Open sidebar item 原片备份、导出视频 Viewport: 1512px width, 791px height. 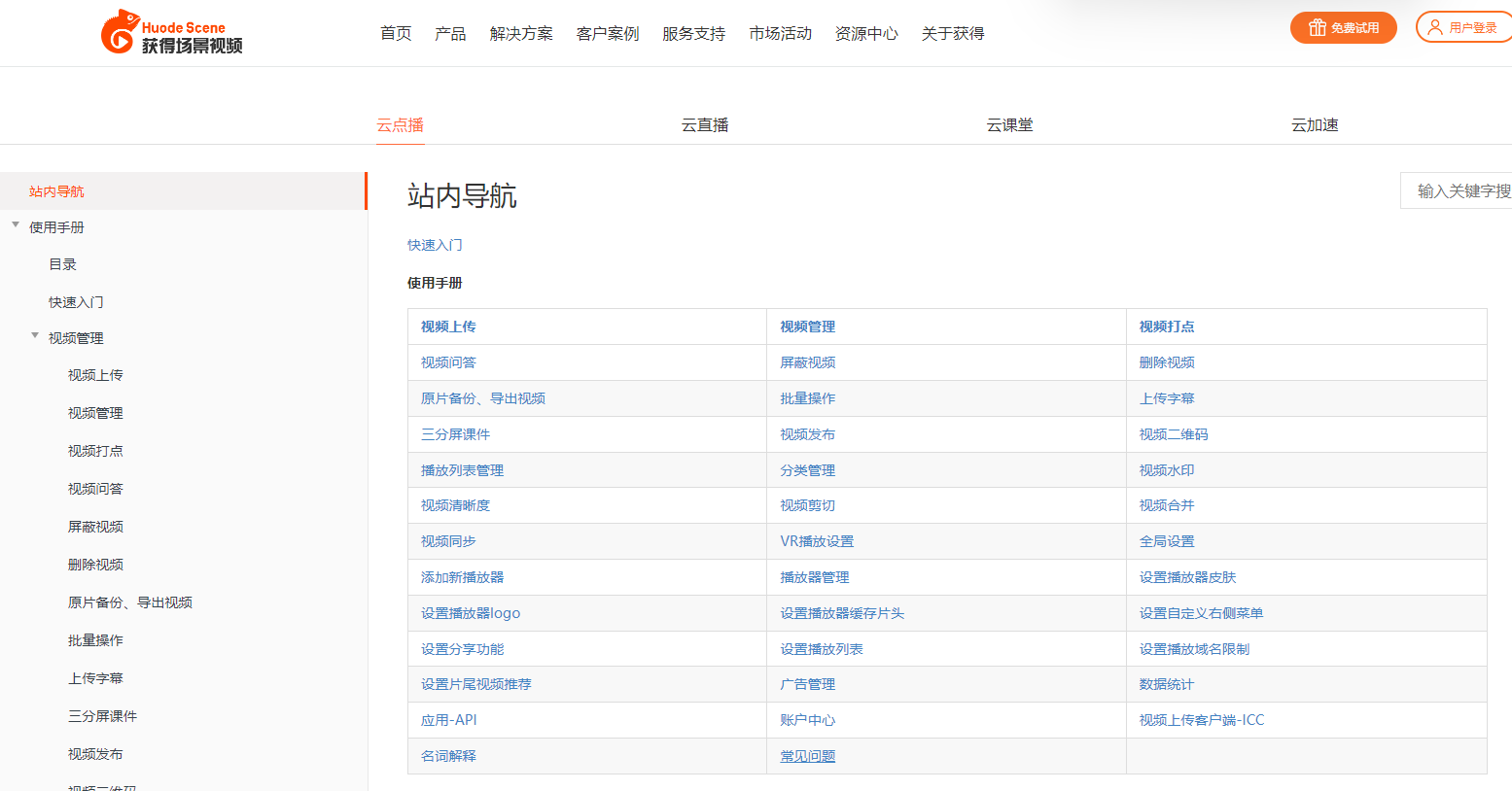click(x=130, y=602)
